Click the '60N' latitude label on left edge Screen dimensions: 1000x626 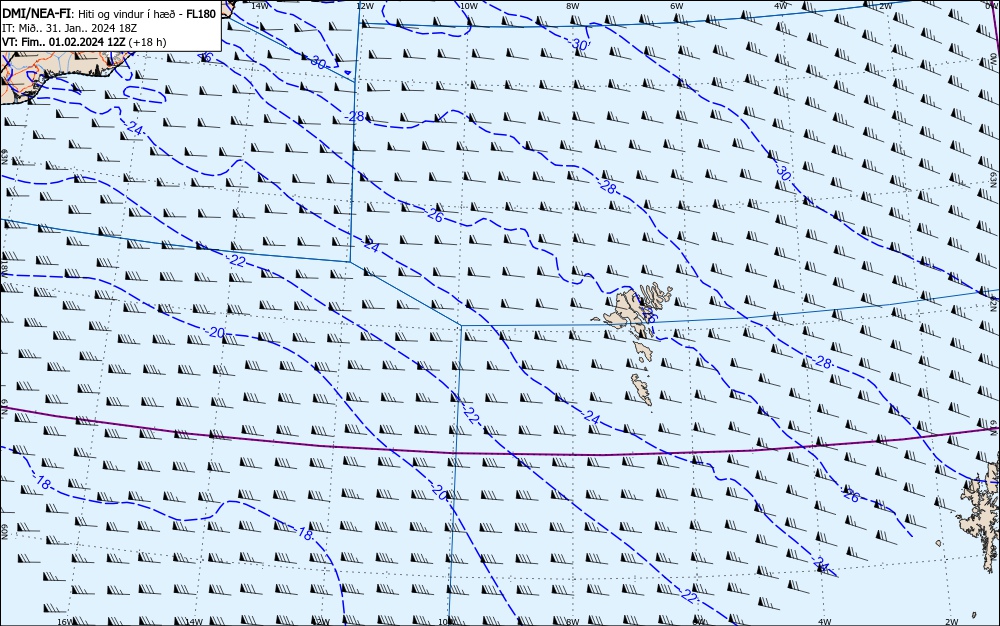point(4,532)
